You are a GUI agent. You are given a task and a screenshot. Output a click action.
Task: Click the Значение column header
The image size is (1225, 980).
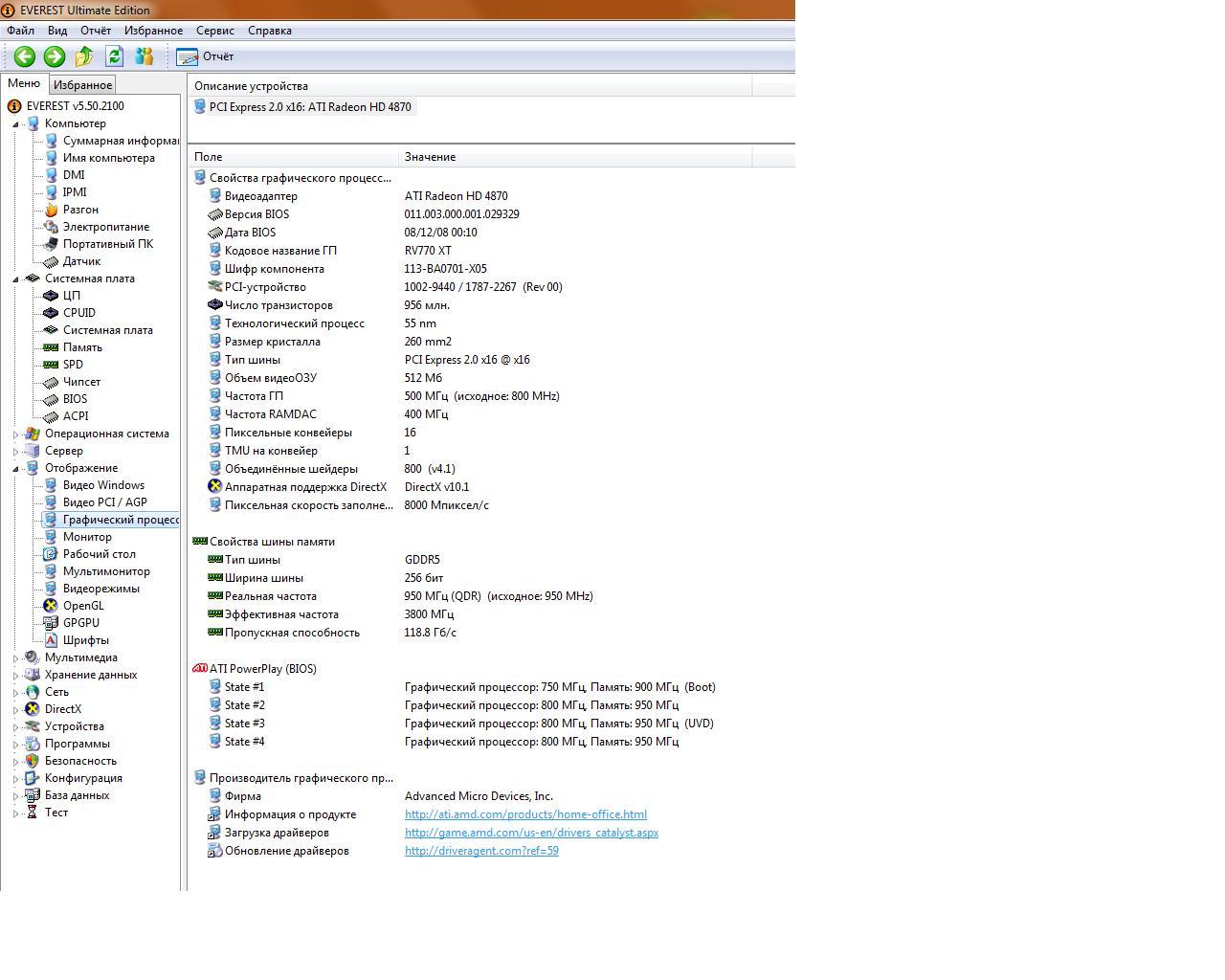pos(575,157)
